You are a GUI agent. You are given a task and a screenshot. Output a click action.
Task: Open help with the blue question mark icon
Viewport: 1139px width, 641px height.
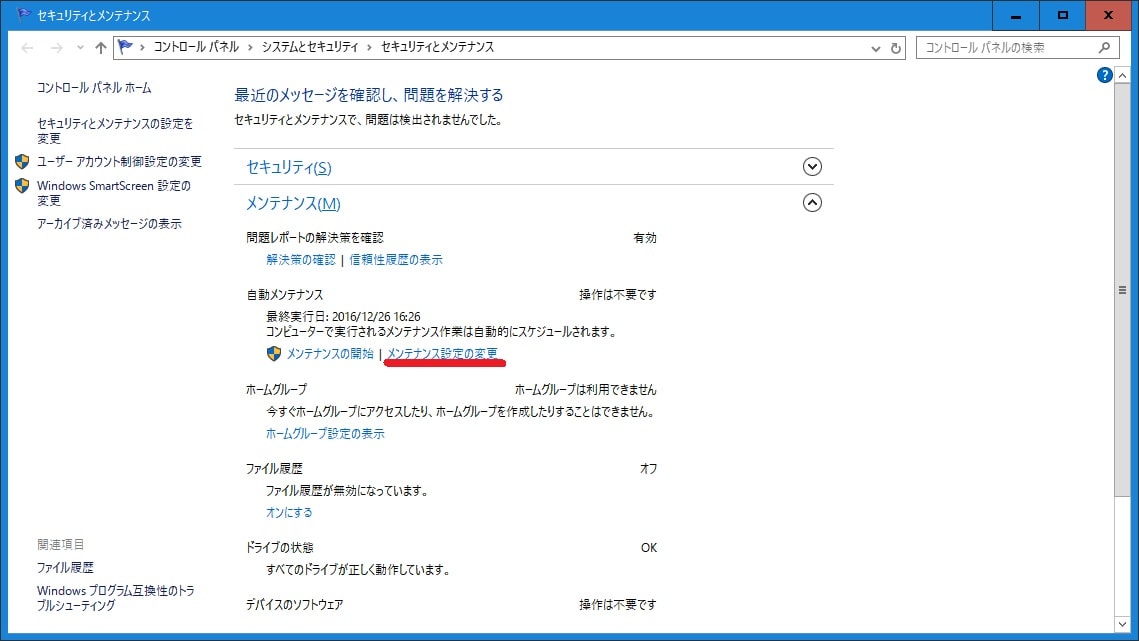coord(1104,75)
